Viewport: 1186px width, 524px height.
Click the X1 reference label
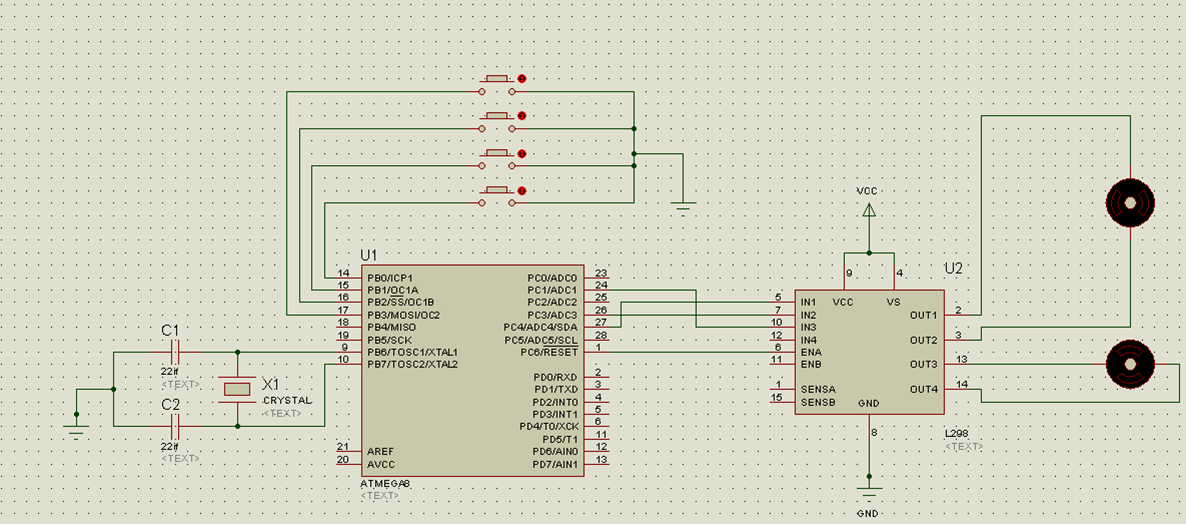[x=271, y=383]
